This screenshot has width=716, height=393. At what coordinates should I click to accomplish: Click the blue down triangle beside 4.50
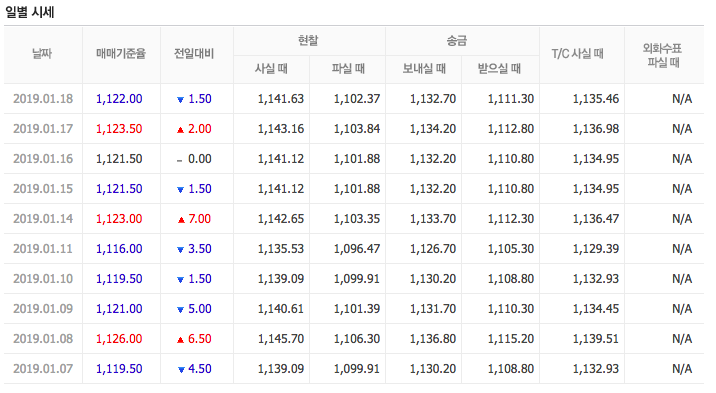(x=181, y=370)
